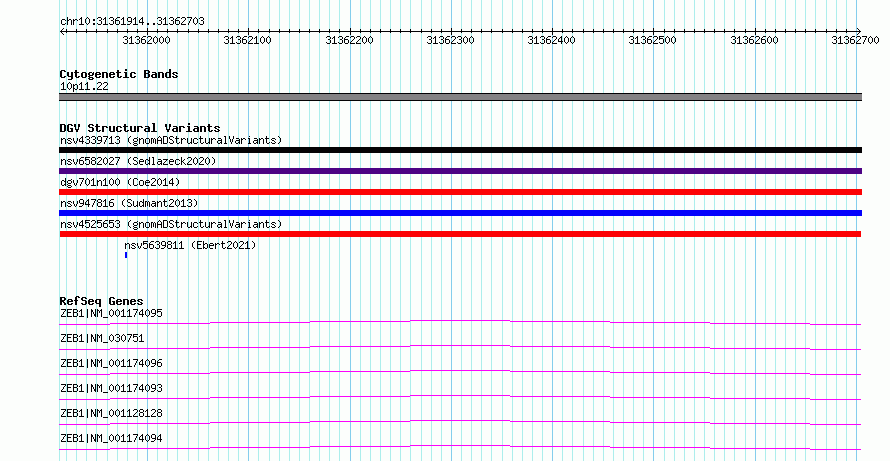The width and height of the screenshot is (890, 461).
Task: Select the purple nsv6582027 variant bar
Action: 460,171
